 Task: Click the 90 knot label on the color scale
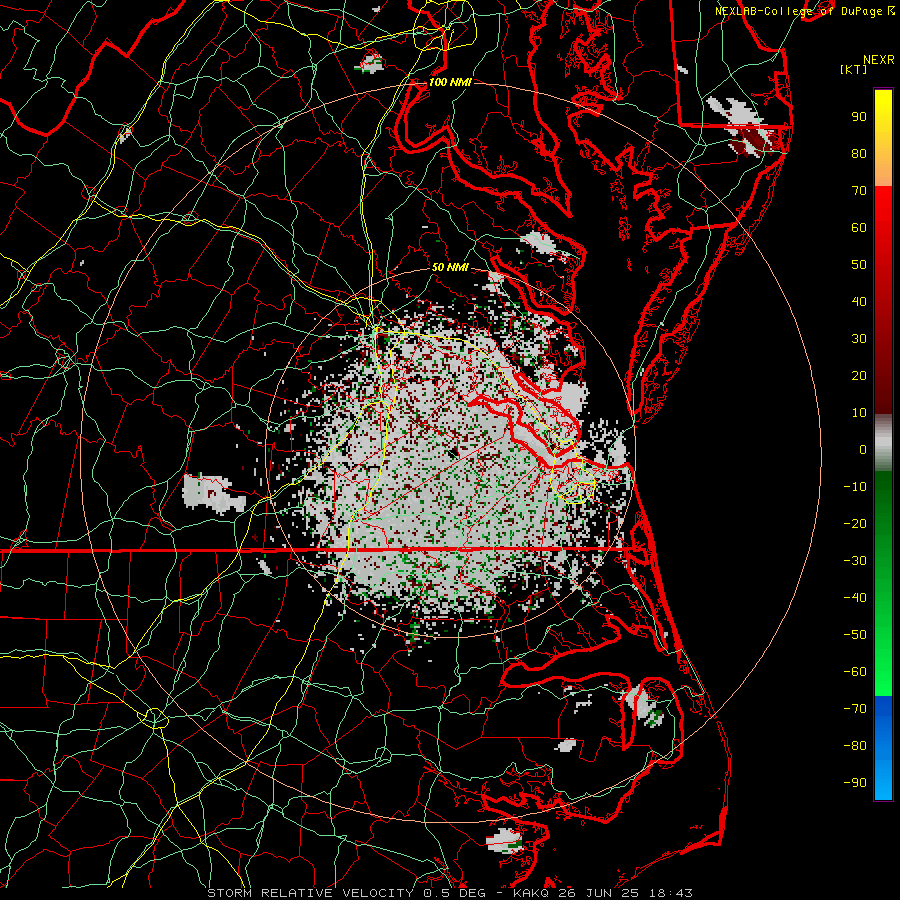[x=859, y=117]
